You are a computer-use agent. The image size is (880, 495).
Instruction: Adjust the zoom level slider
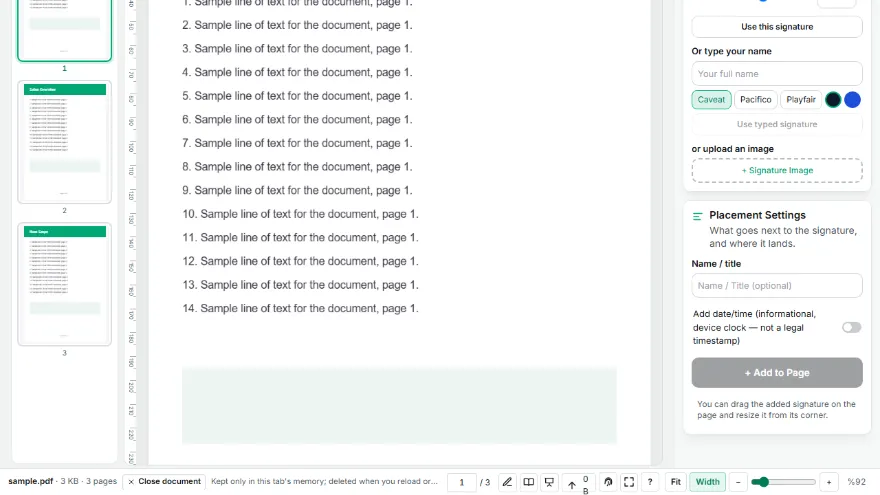tap(783, 482)
